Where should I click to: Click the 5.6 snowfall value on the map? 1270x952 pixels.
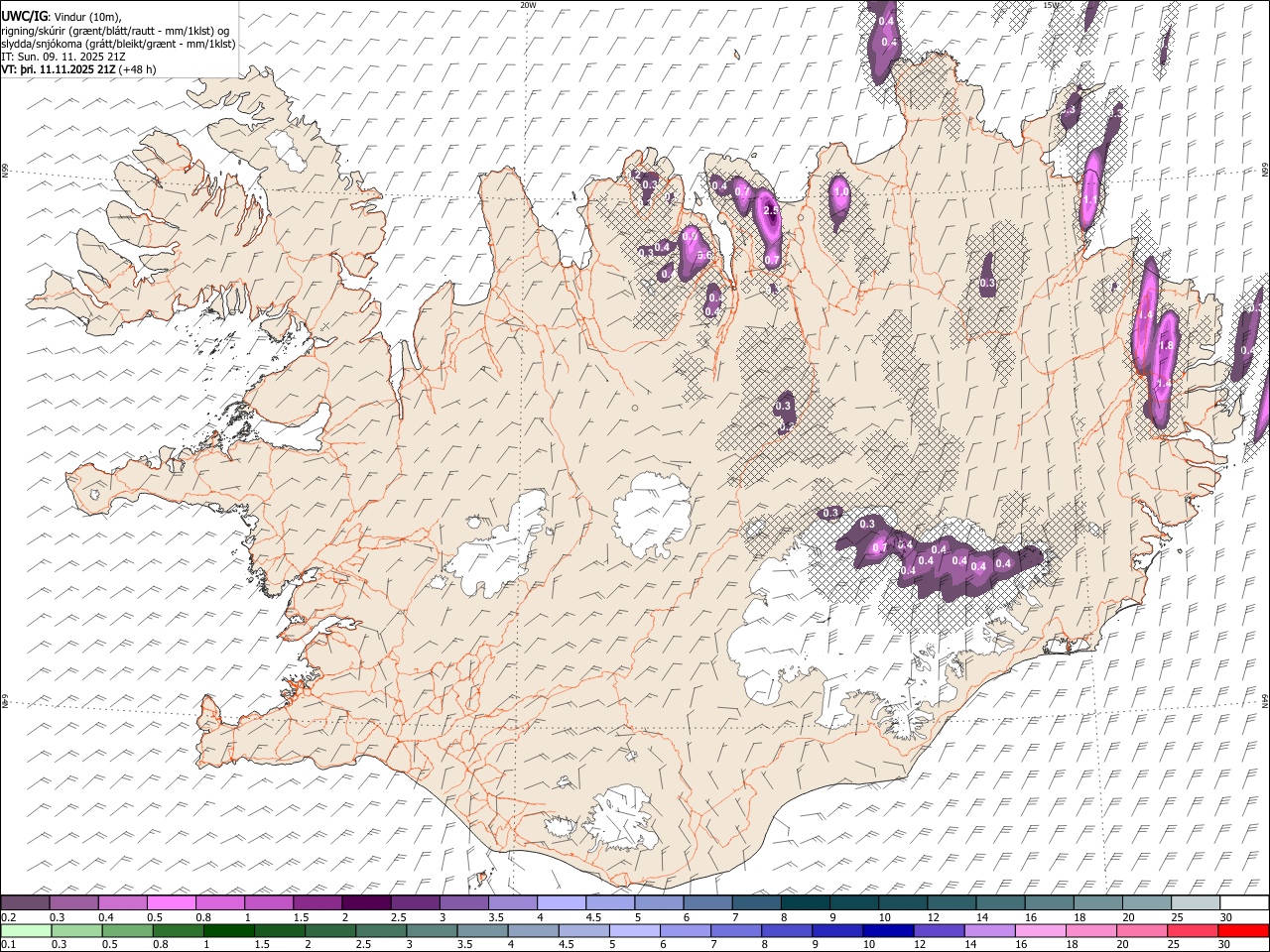[x=706, y=256]
